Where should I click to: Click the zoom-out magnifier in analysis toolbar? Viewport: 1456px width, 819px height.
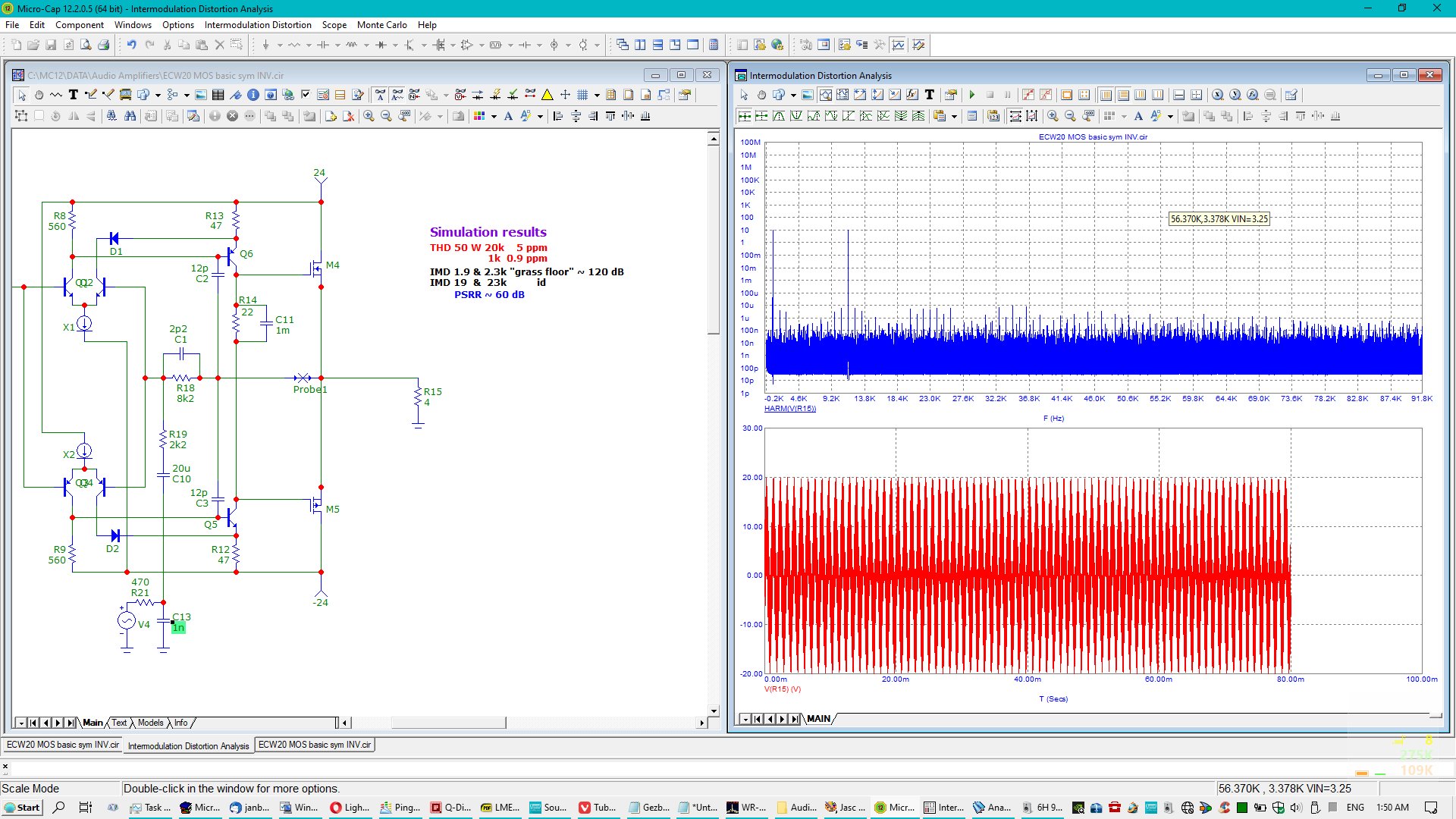(x=1070, y=116)
